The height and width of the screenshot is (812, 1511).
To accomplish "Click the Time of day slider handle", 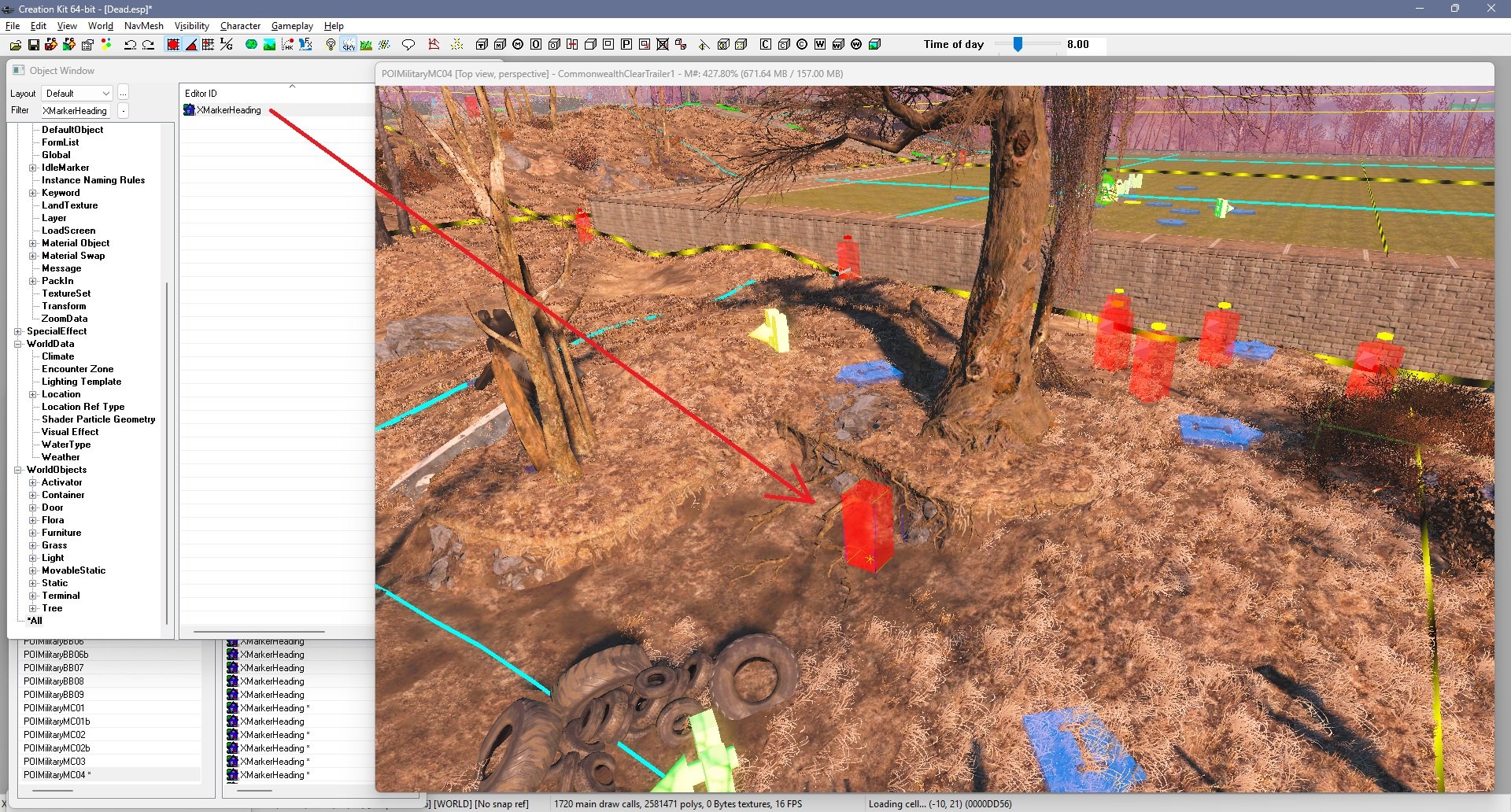I will [x=1018, y=45].
